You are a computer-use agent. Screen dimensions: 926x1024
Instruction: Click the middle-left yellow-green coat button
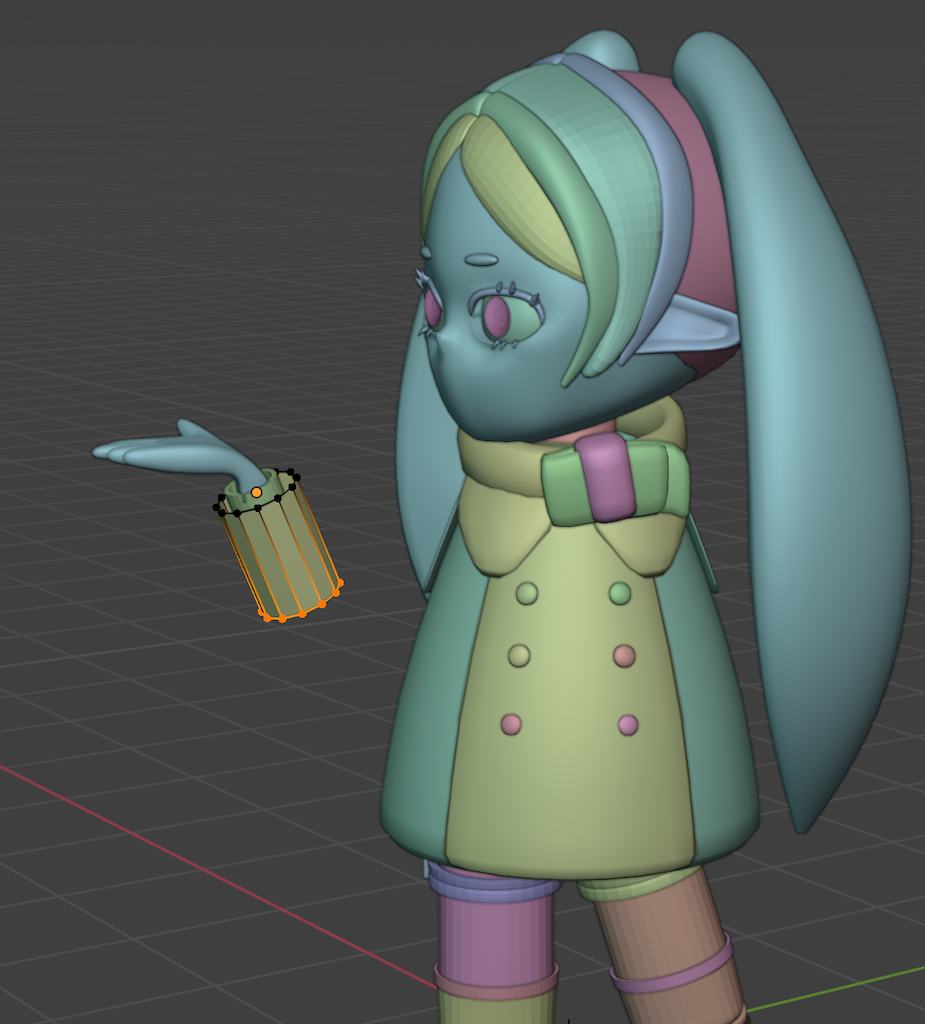[x=519, y=655]
